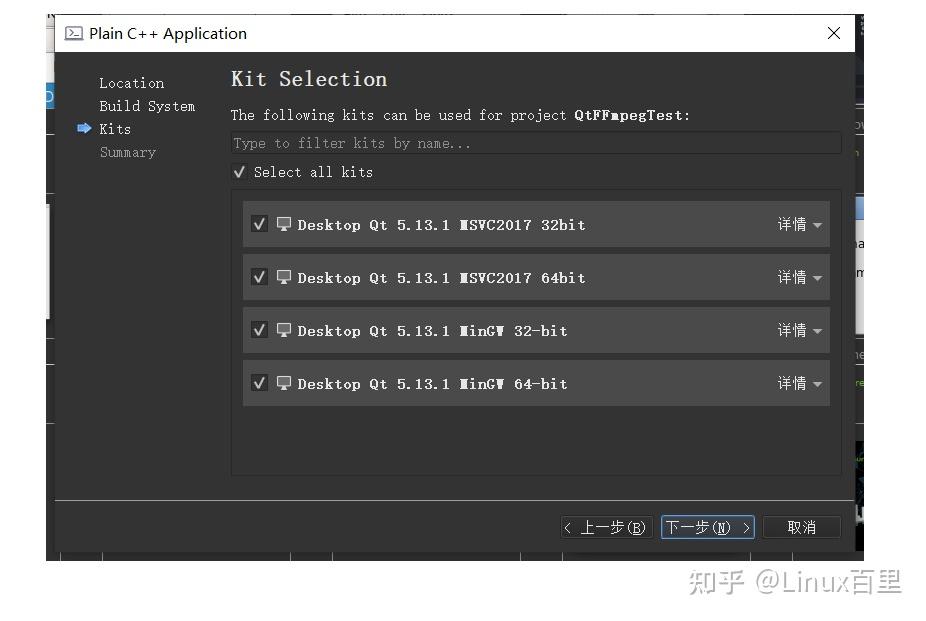Expand 详情 details for MSVC2017 32bit kit

(x=799, y=224)
